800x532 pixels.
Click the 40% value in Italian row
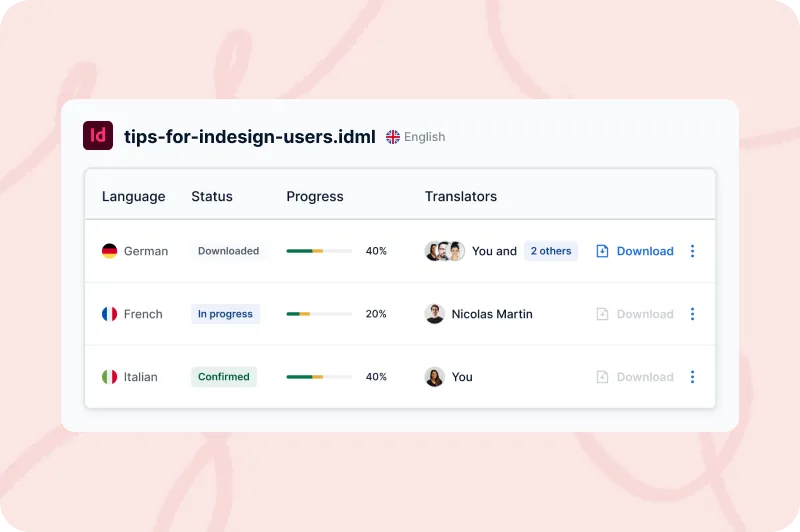tap(376, 377)
